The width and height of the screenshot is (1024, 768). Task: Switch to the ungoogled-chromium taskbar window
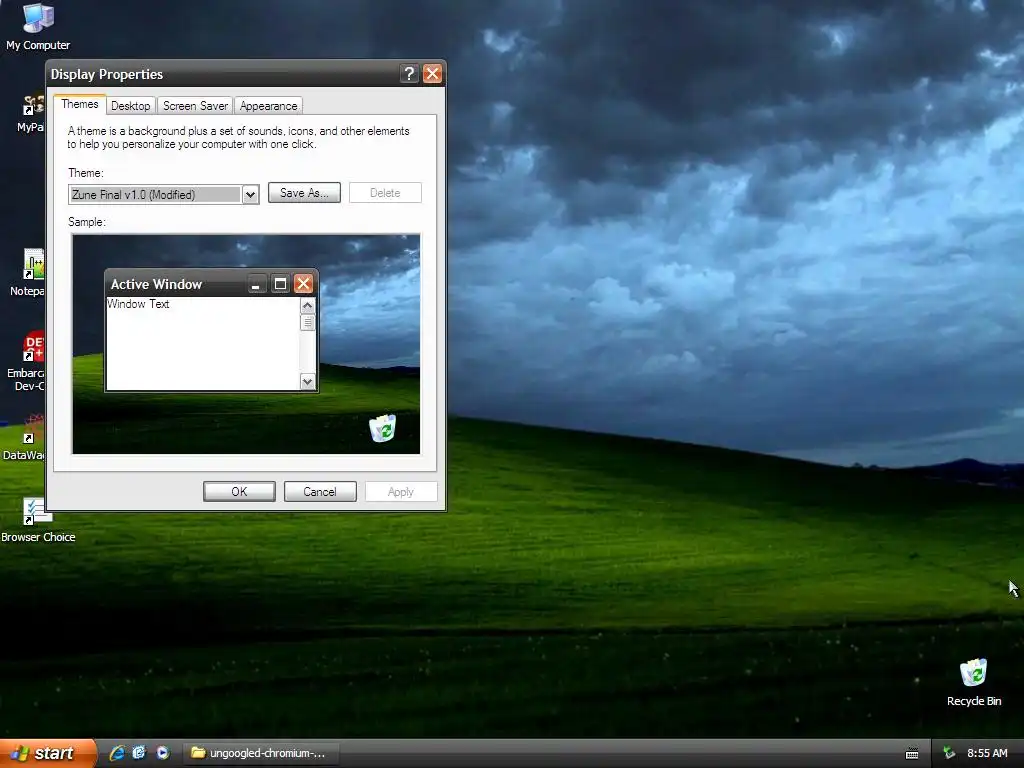coord(260,753)
